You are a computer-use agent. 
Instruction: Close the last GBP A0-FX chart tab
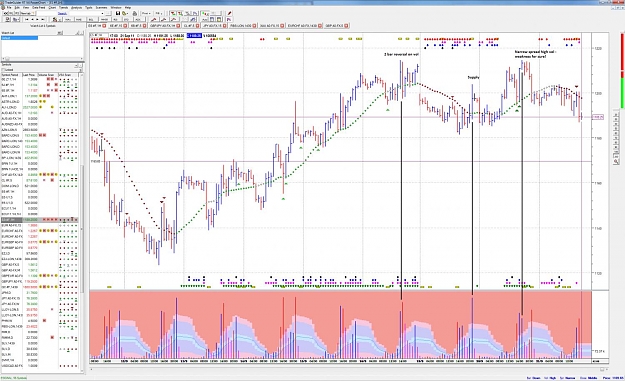coord(346,26)
